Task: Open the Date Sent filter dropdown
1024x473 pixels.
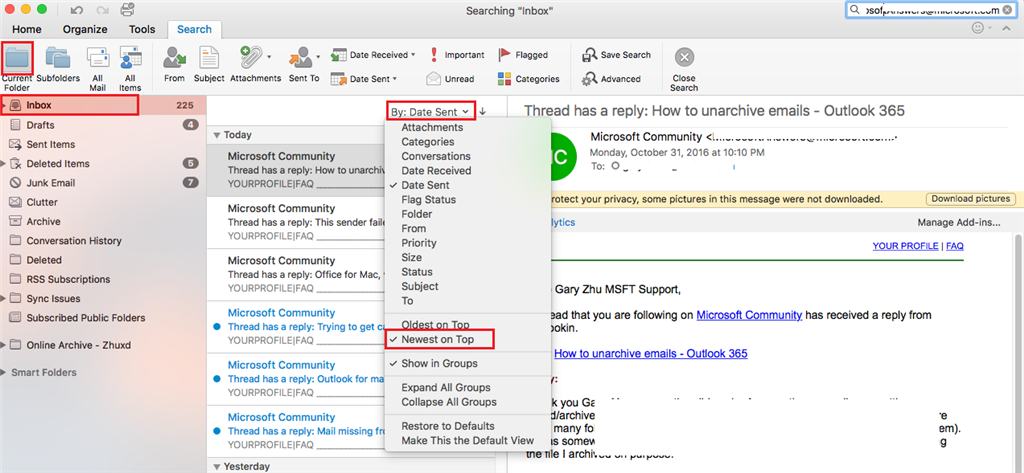Action: click(364, 79)
